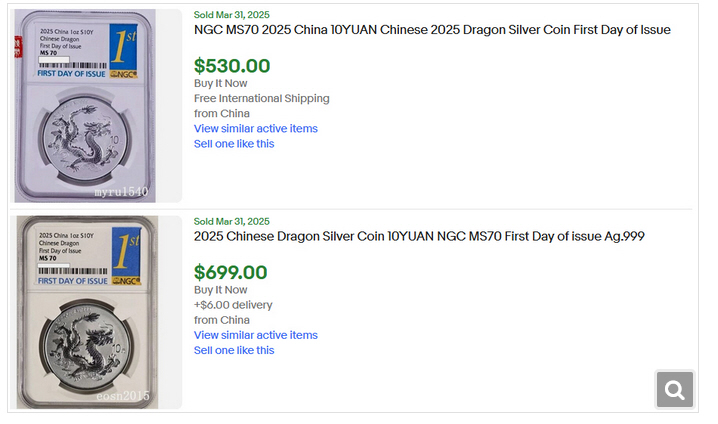Open the NGC MS70 2025 China 10YUAN listing title
The height and width of the screenshot is (424, 718).
coord(432,30)
